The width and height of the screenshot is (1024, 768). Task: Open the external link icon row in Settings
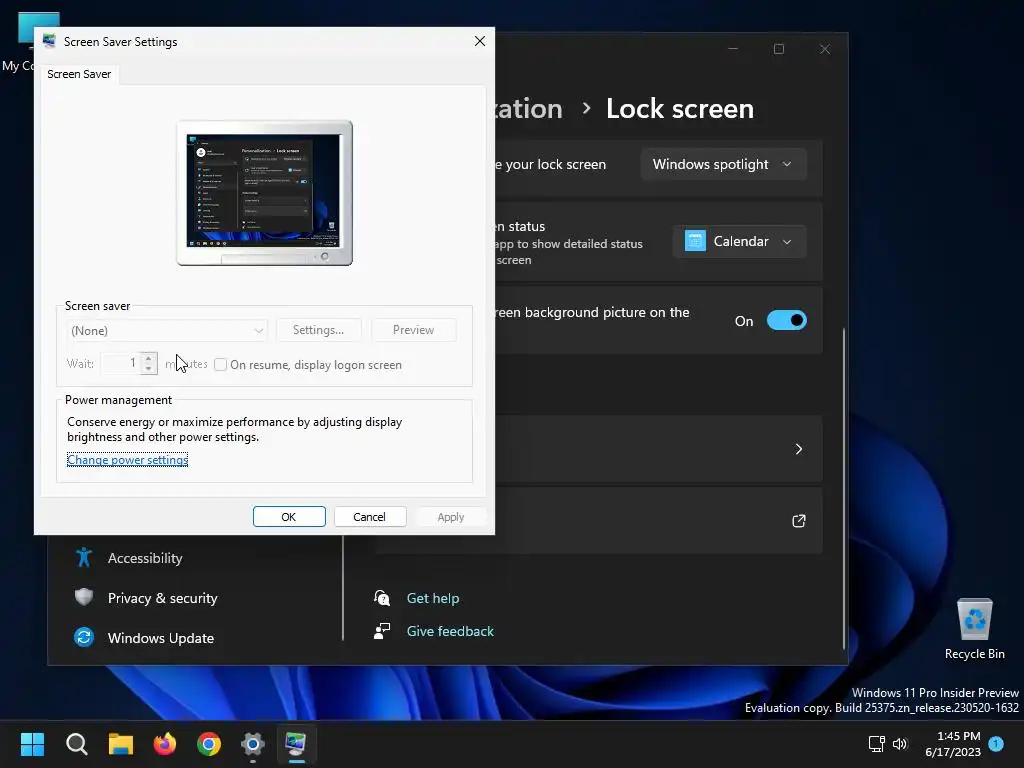(x=798, y=520)
